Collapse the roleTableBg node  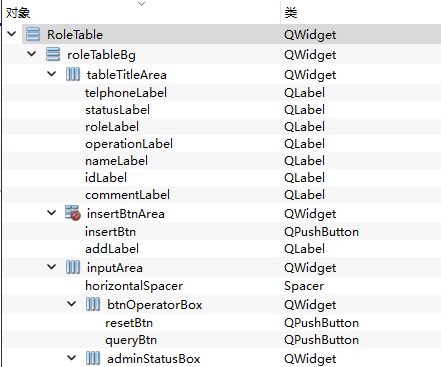tap(32, 54)
